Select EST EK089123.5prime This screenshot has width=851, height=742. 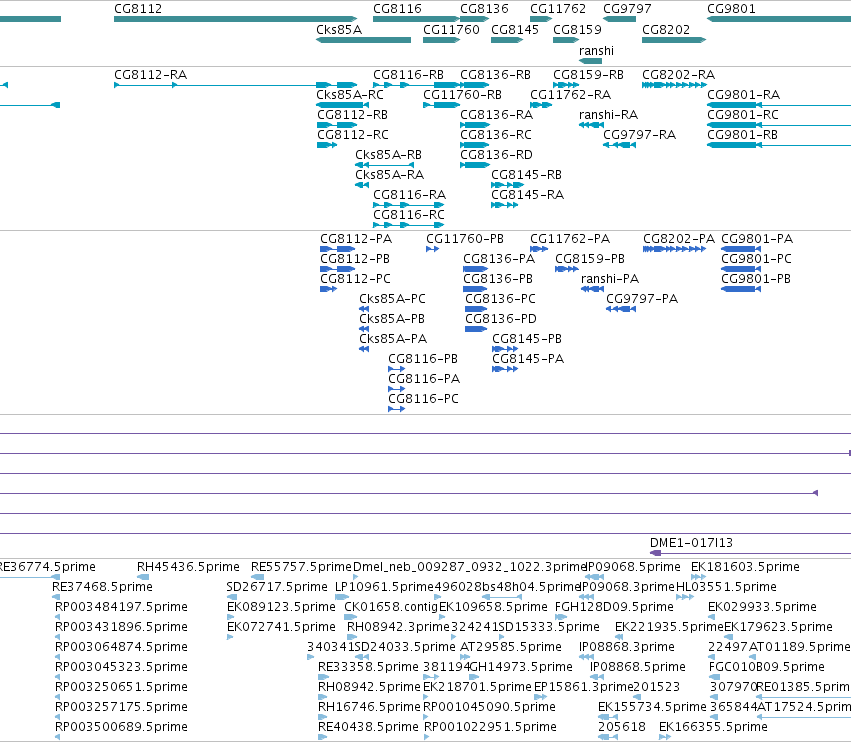230,617
